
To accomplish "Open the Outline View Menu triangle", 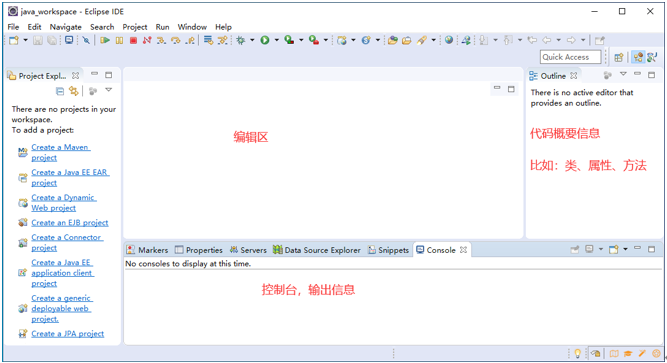I will tap(623, 74).
